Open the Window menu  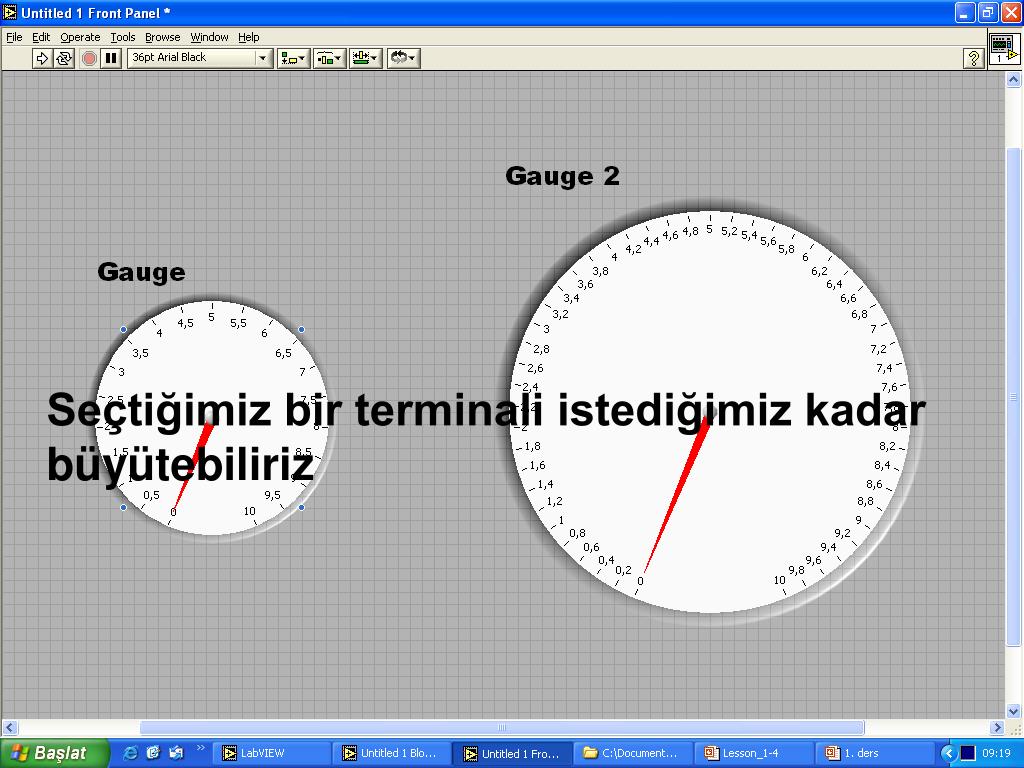coord(210,37)
